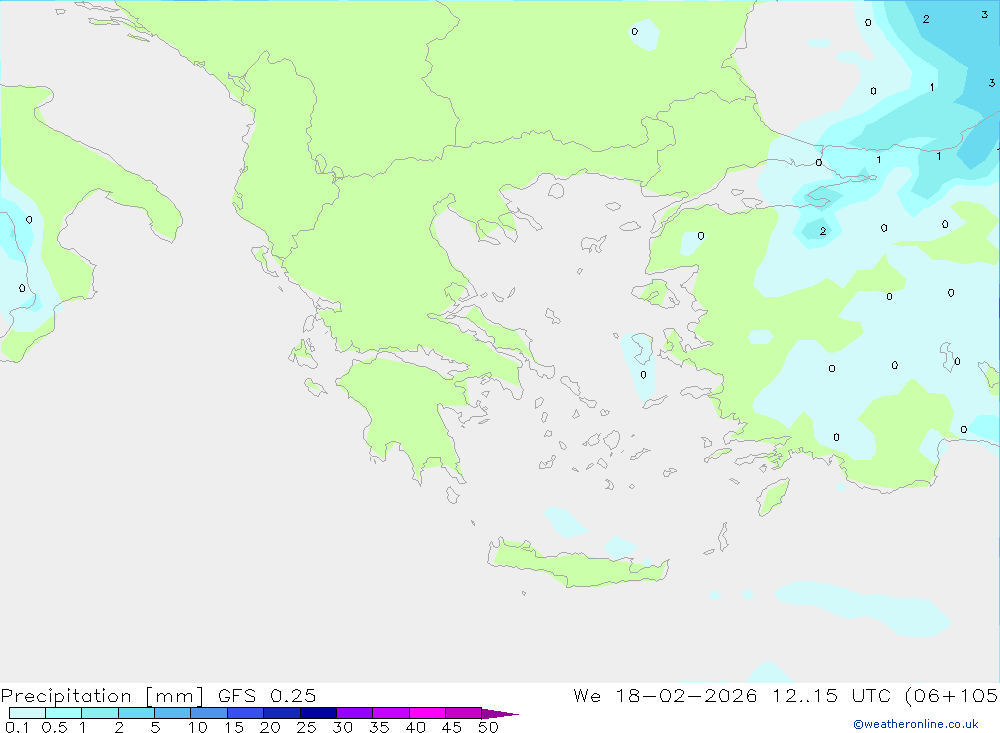Click the '10' legend label

point(198,727)
